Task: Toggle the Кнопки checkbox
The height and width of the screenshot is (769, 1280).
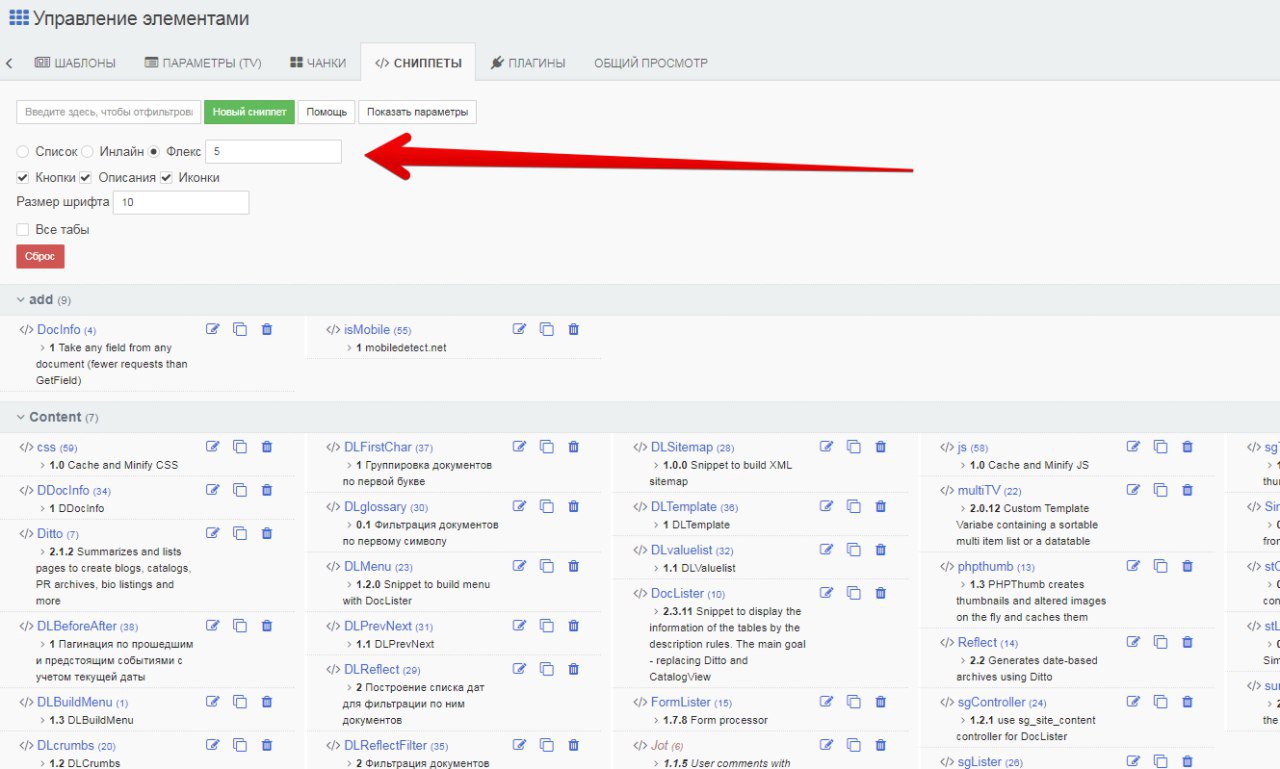Action: (x=23, y=178)
